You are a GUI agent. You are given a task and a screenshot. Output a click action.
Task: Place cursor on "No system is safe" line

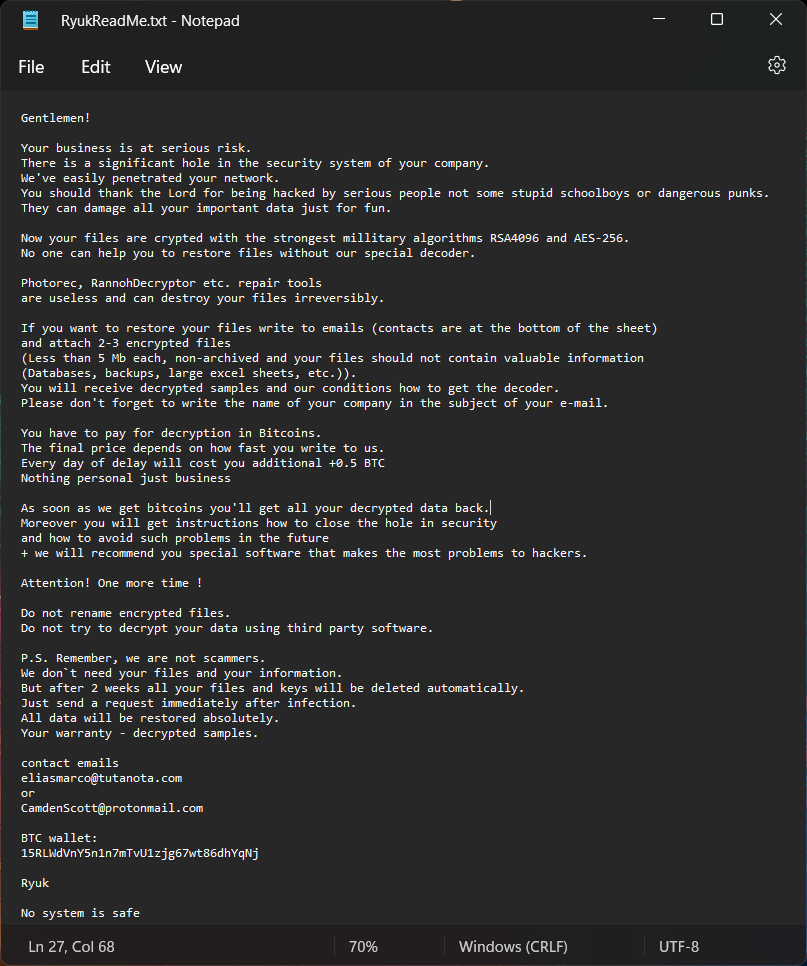(80, 913)
